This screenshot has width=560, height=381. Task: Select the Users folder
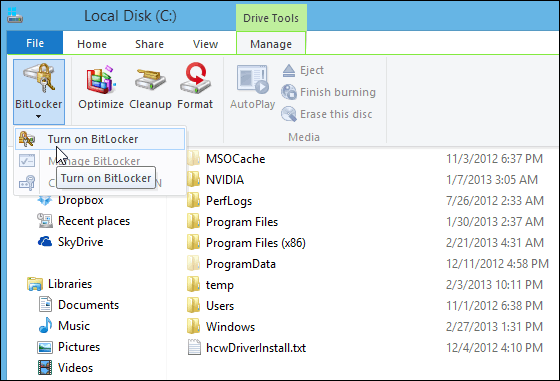pyautogui.click(x=220, y=306)
